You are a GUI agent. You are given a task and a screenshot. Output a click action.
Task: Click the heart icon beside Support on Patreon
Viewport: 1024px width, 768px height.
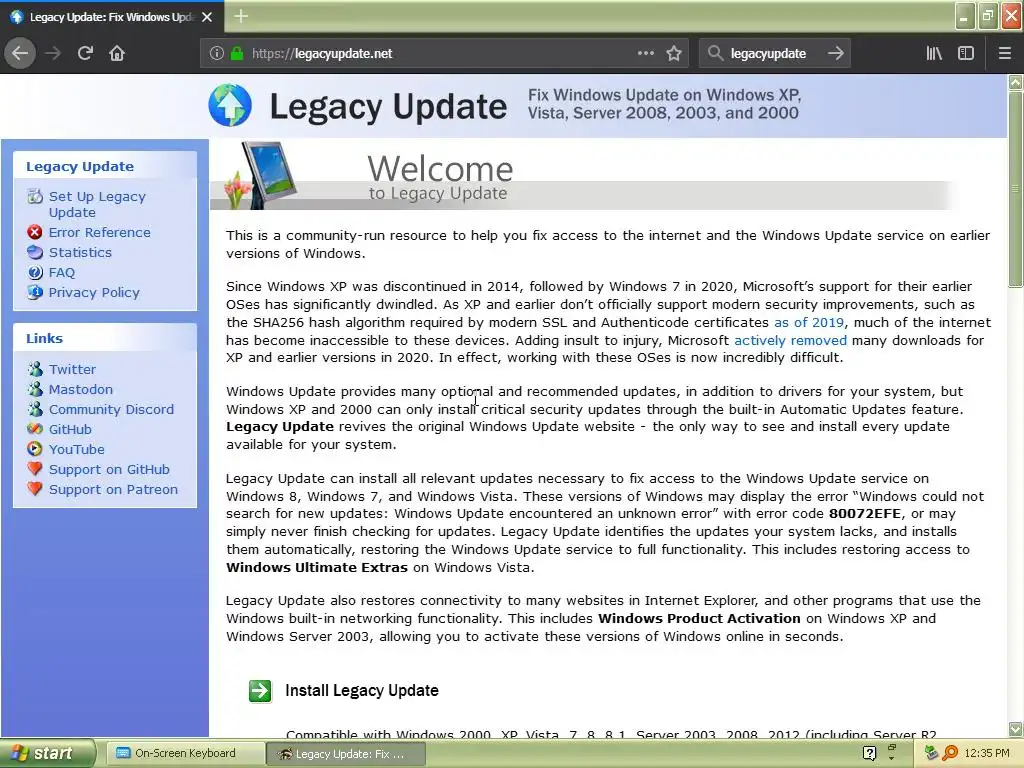35,488
